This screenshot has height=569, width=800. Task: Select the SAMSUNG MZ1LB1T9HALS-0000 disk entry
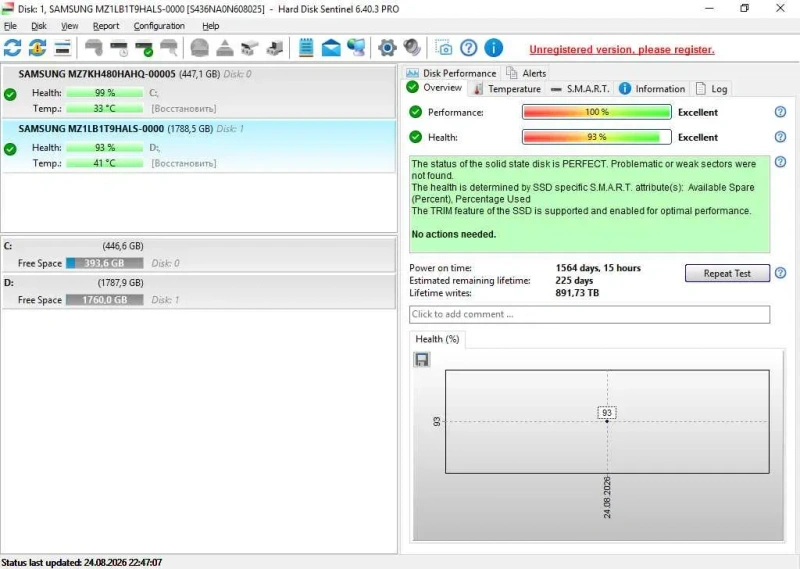click(198, 146)
